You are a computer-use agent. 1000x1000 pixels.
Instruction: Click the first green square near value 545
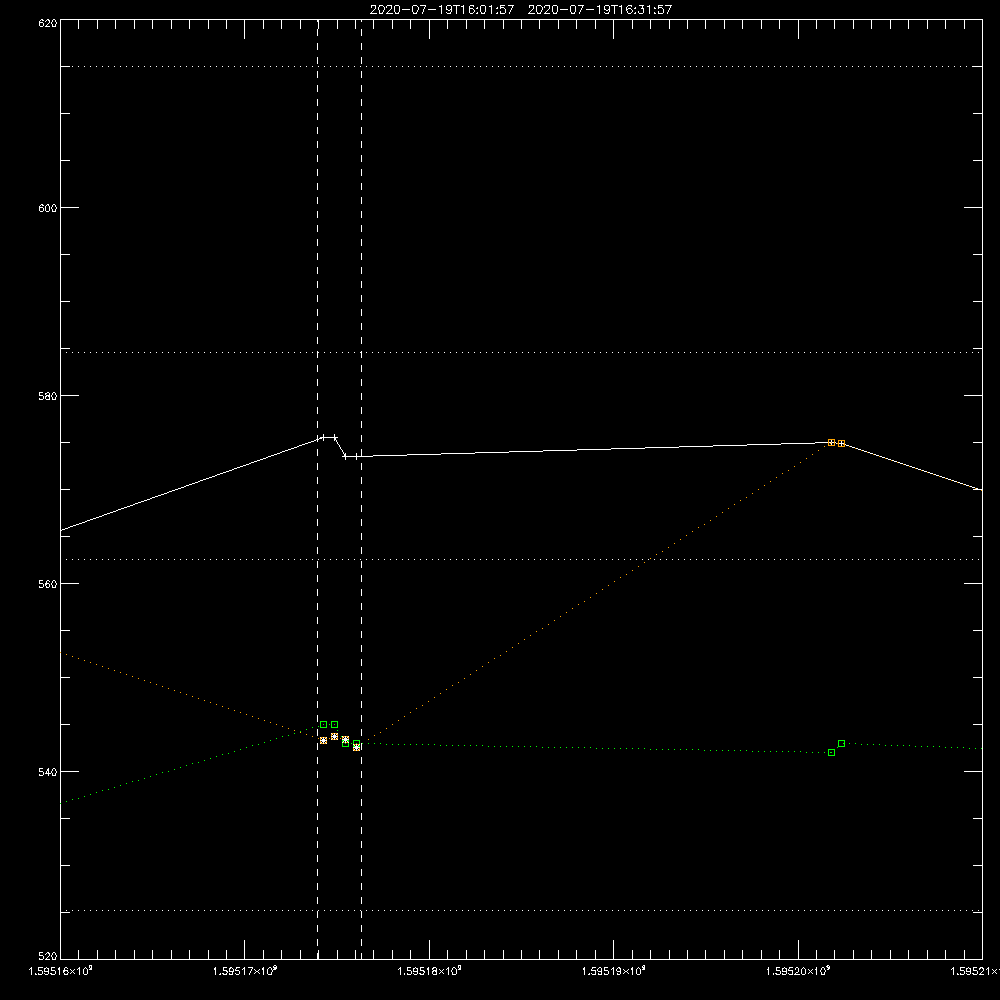[x=323, y=724]
